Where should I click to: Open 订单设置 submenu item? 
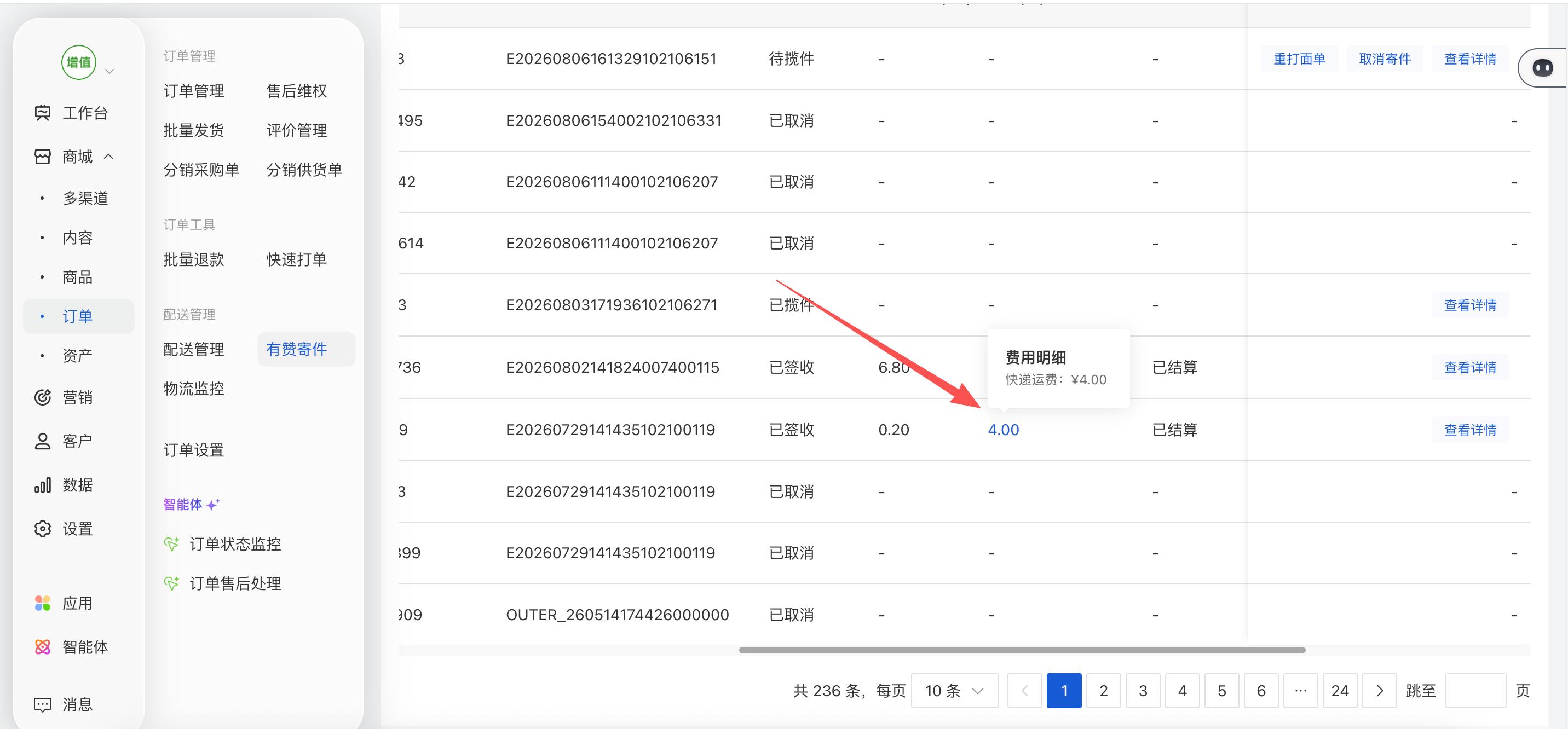[x=194, y=450]
